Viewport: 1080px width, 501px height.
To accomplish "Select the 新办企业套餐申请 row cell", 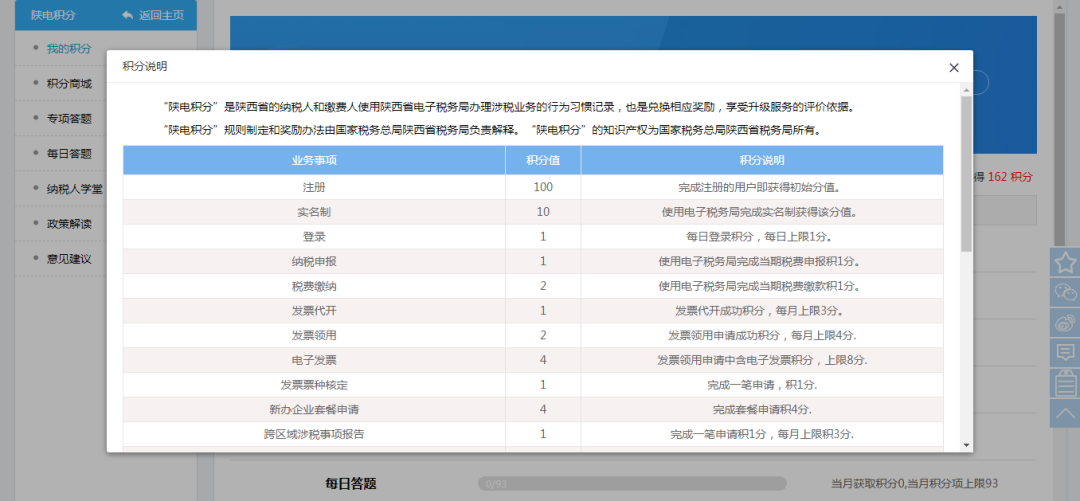I will click(x=314, y=409).
